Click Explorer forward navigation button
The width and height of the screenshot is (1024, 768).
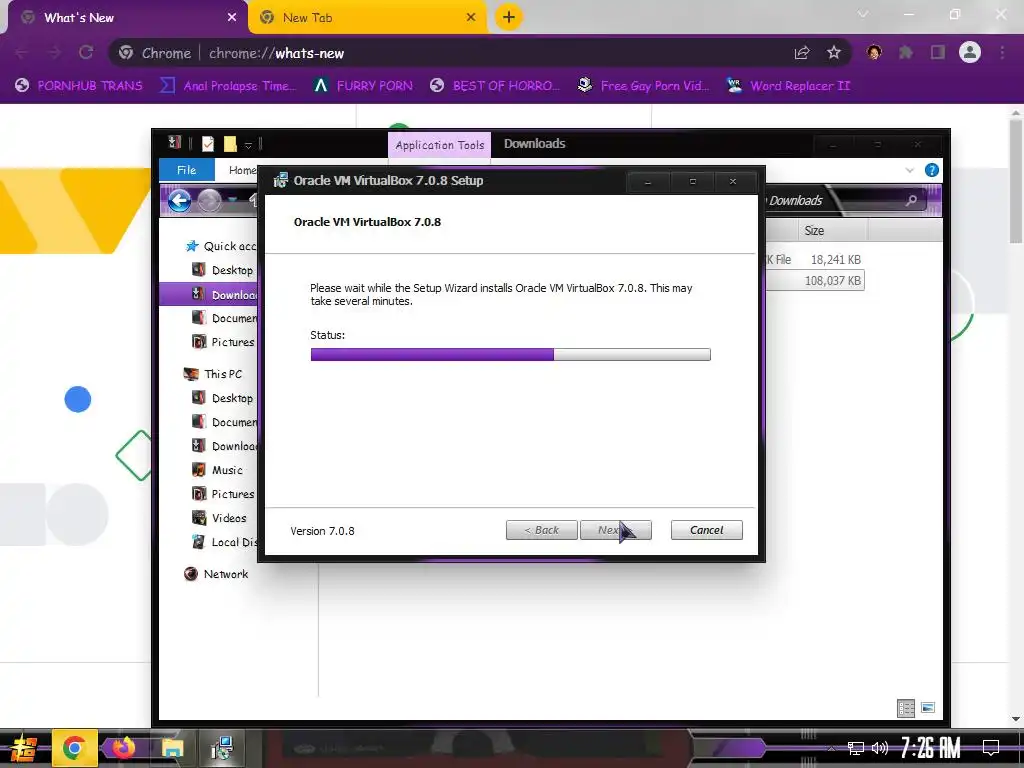click(x=209, y=200)
